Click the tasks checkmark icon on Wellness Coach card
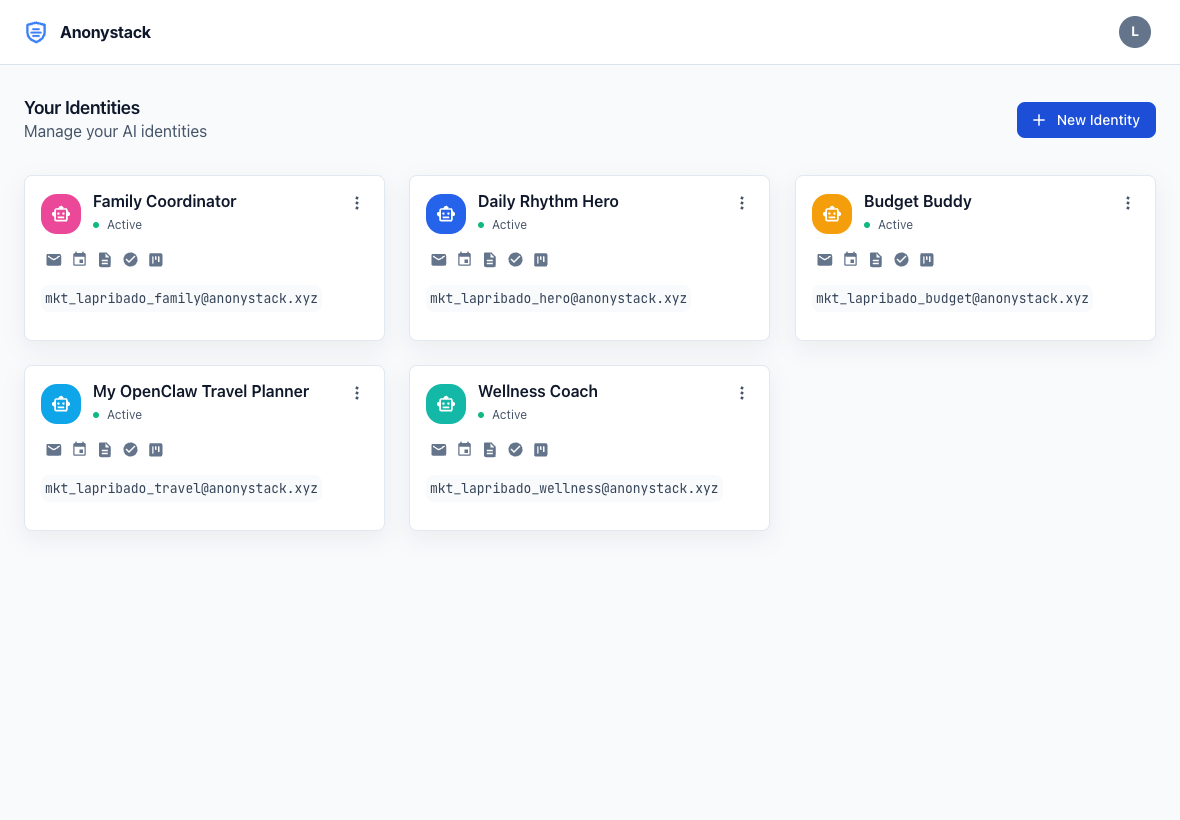 click(516, 450)
